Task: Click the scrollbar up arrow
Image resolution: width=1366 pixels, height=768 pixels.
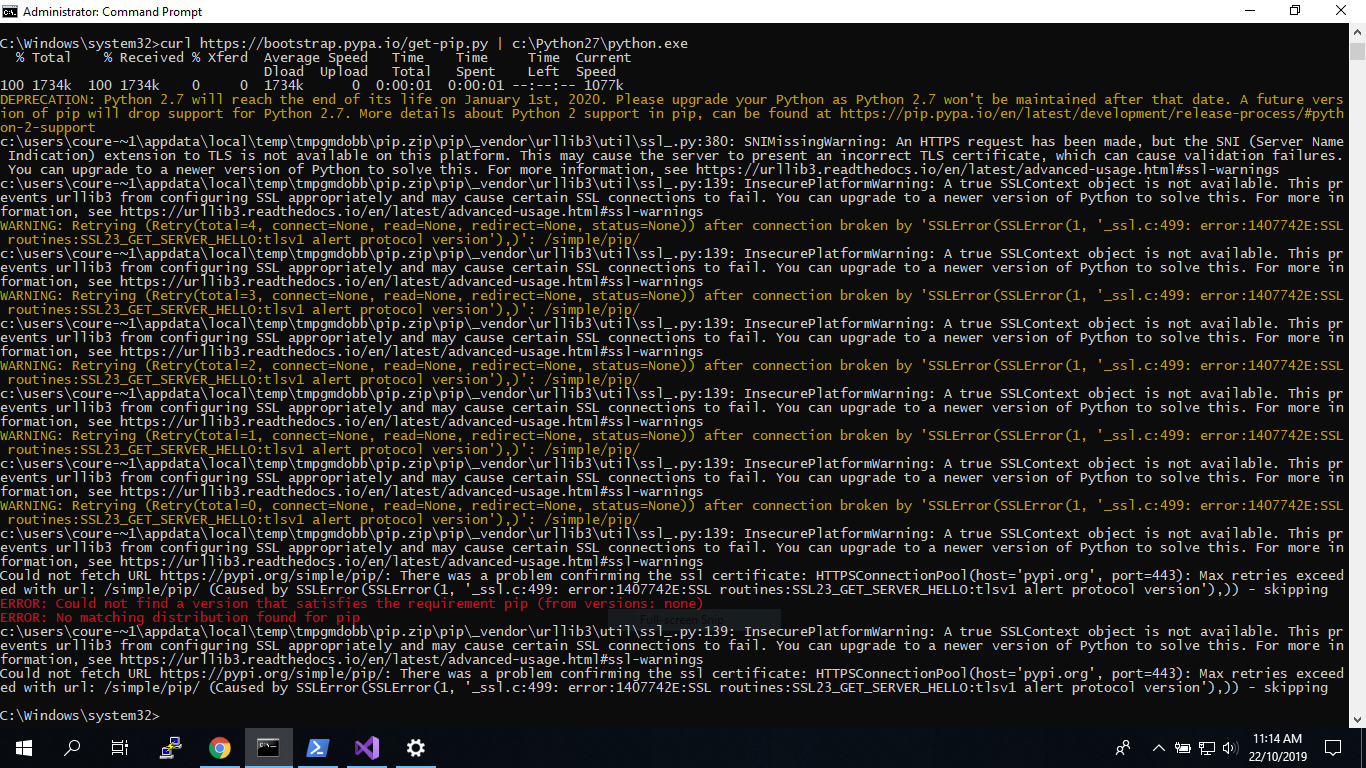Action: click(1358, 33)
